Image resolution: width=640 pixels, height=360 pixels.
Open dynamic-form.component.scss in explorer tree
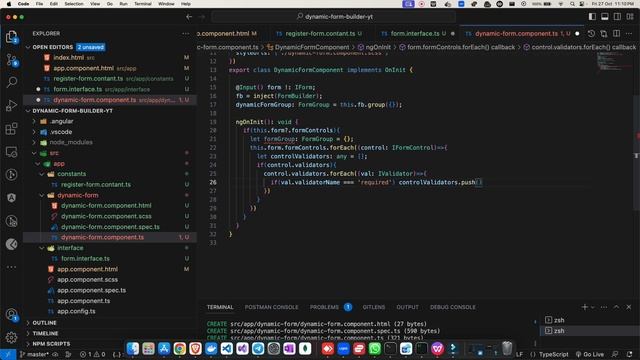106,216
